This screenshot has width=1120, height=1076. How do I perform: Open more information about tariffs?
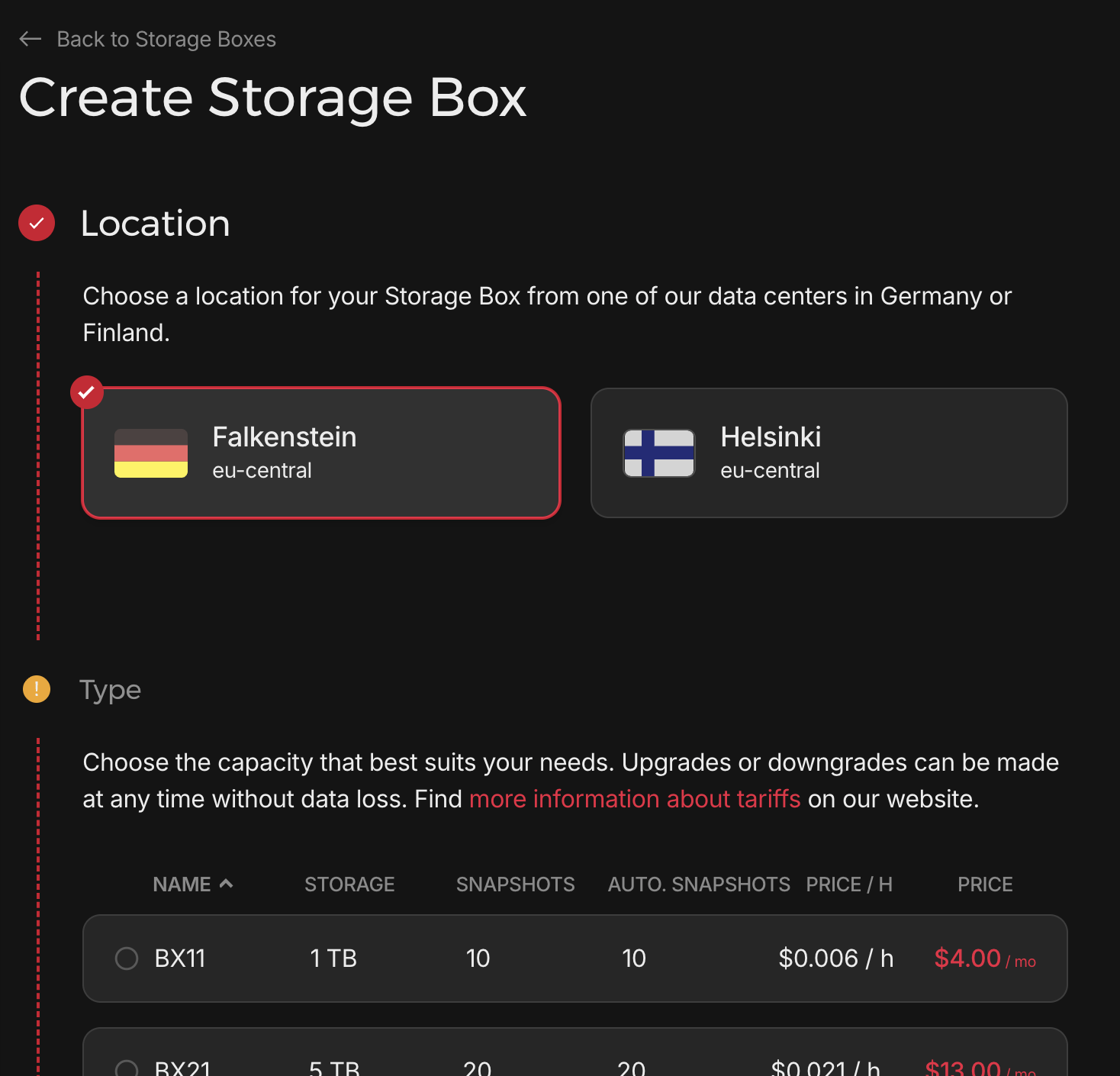click(x=635, y=798)
